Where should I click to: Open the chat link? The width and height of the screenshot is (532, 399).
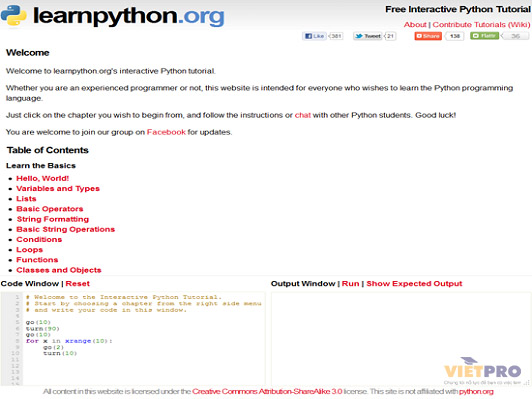303,115
